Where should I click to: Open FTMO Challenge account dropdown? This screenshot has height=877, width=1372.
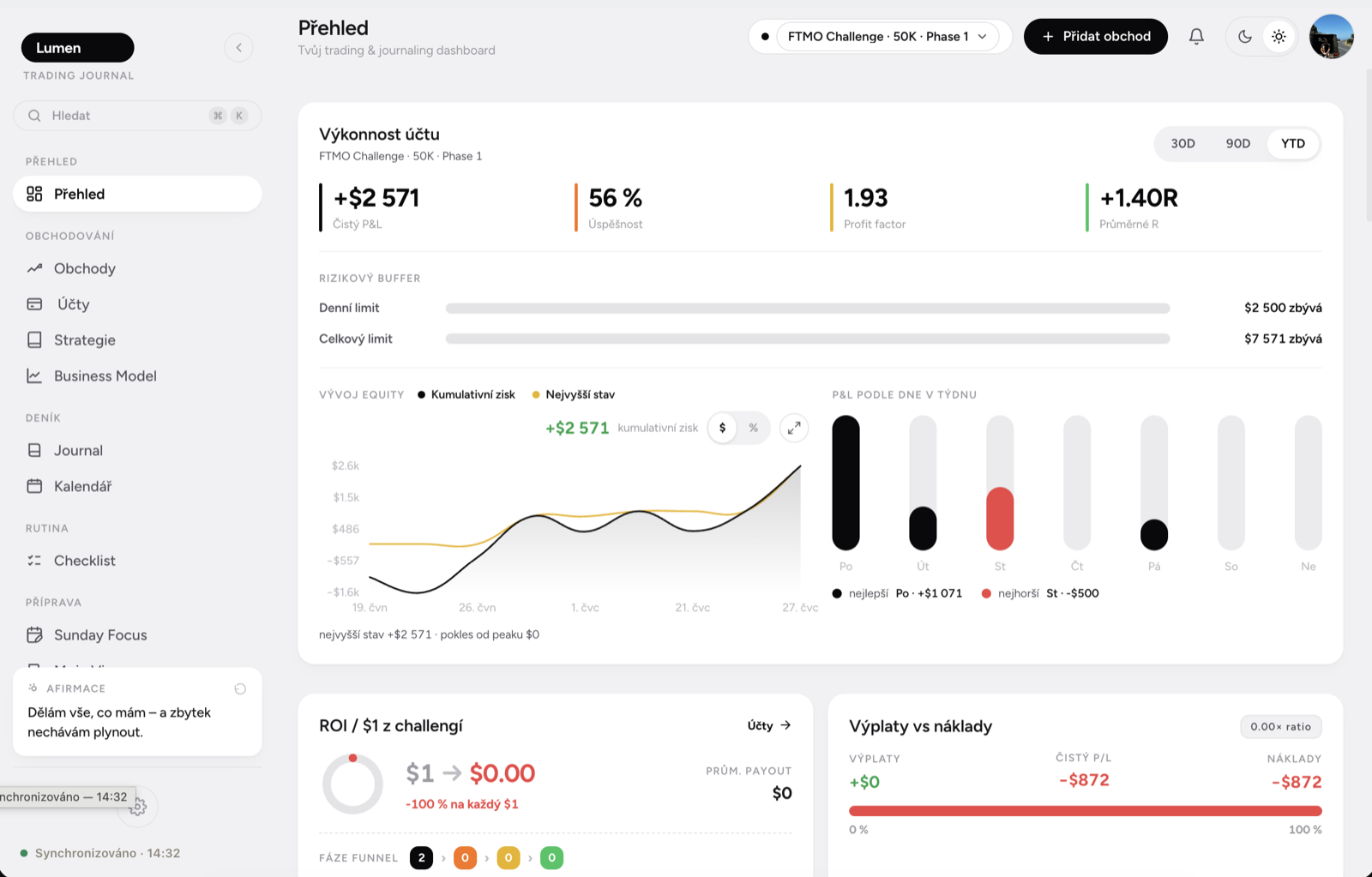[x=888, y=36]
